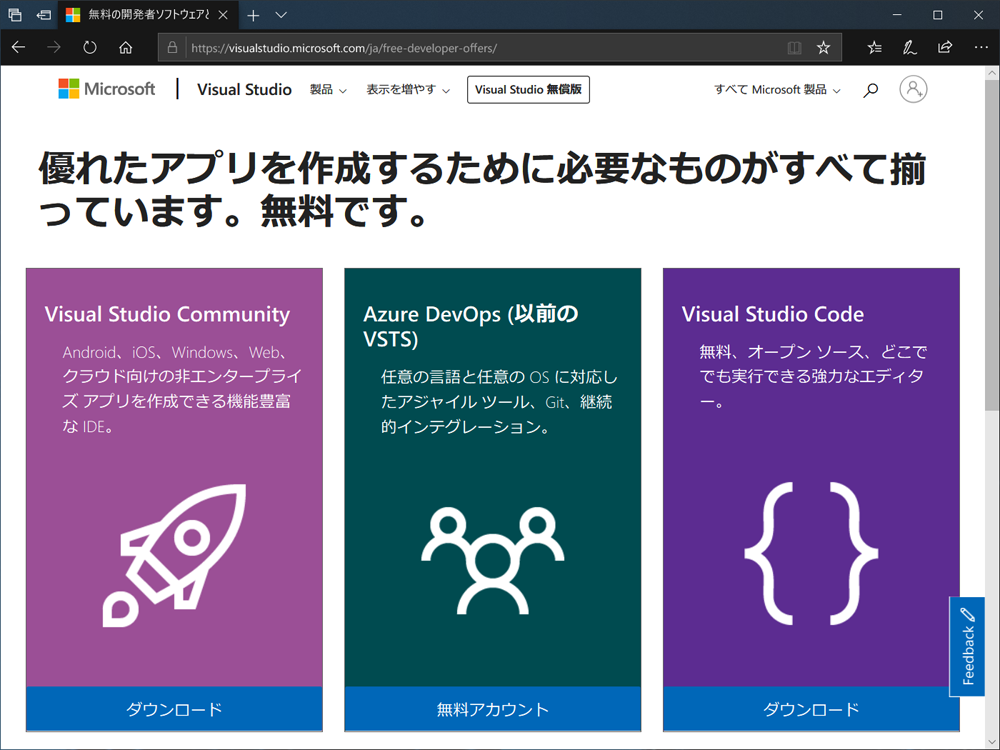Click the vertical scrollbar thumb

pos(992,246)
